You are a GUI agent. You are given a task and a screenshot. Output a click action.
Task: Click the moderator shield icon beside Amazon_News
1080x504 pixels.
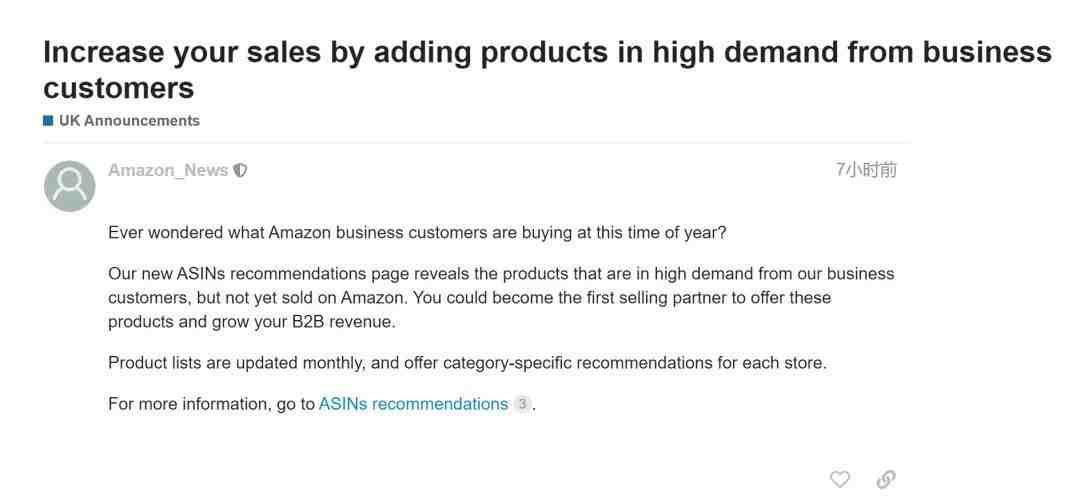coord(240,170)
